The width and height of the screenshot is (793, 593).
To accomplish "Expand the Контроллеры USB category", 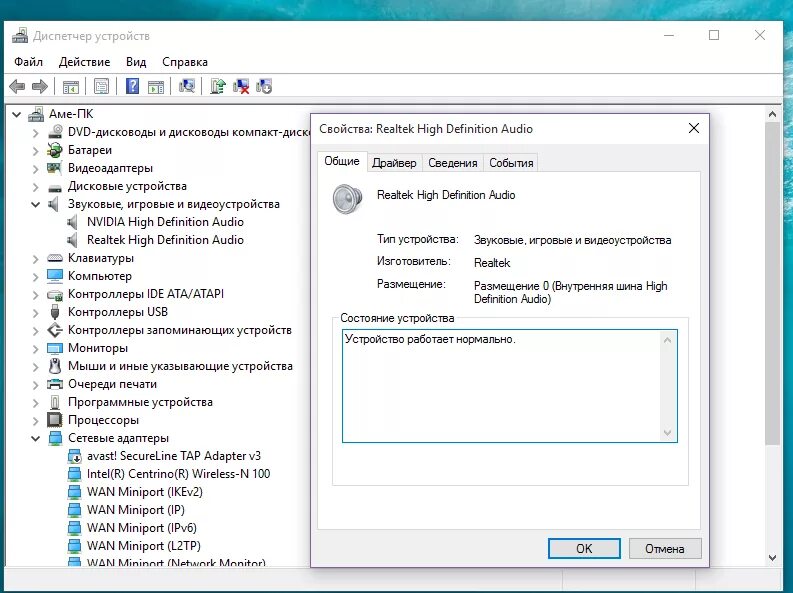I will point(35,312).
